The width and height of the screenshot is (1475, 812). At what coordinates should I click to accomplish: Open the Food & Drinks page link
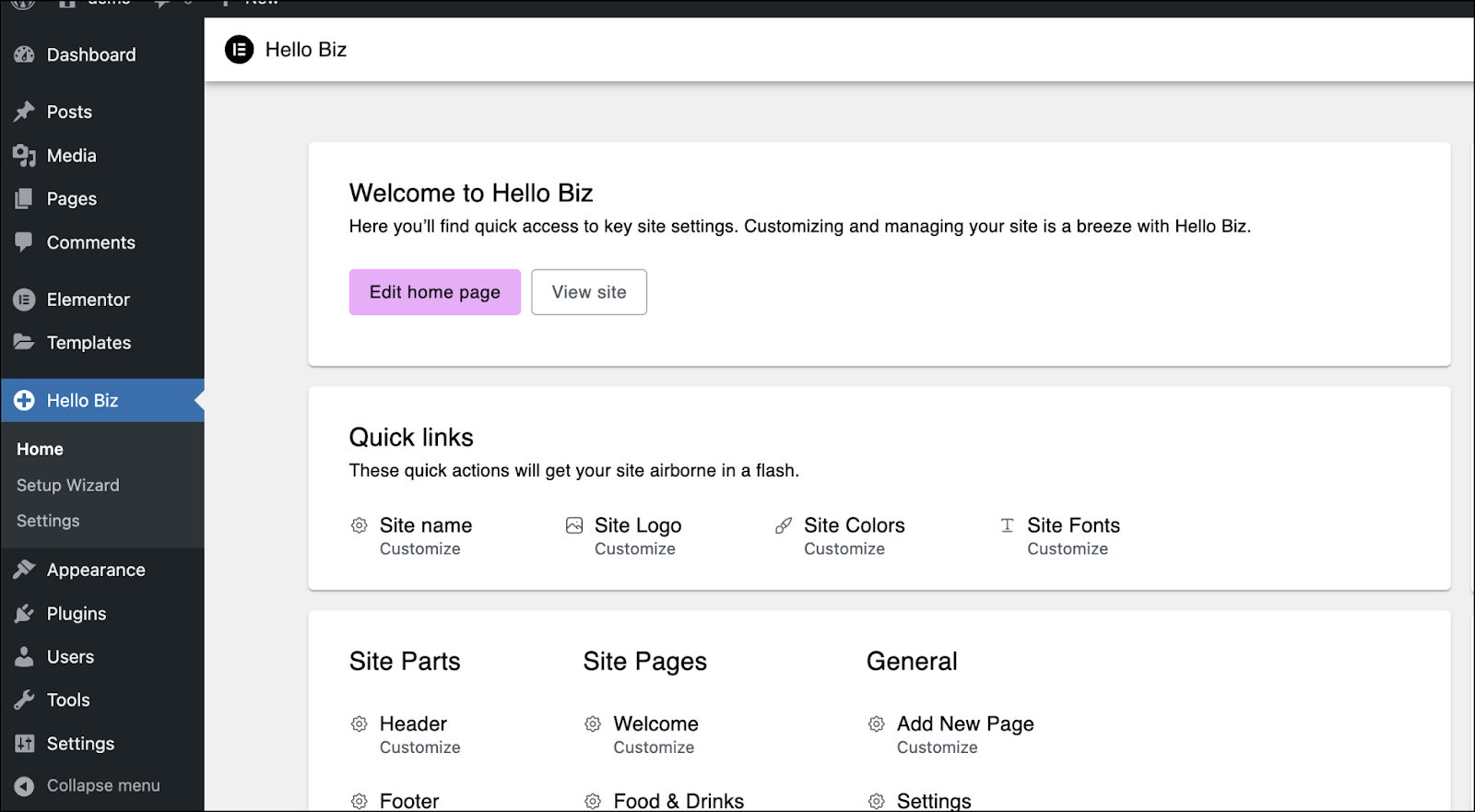click(678, 801)
